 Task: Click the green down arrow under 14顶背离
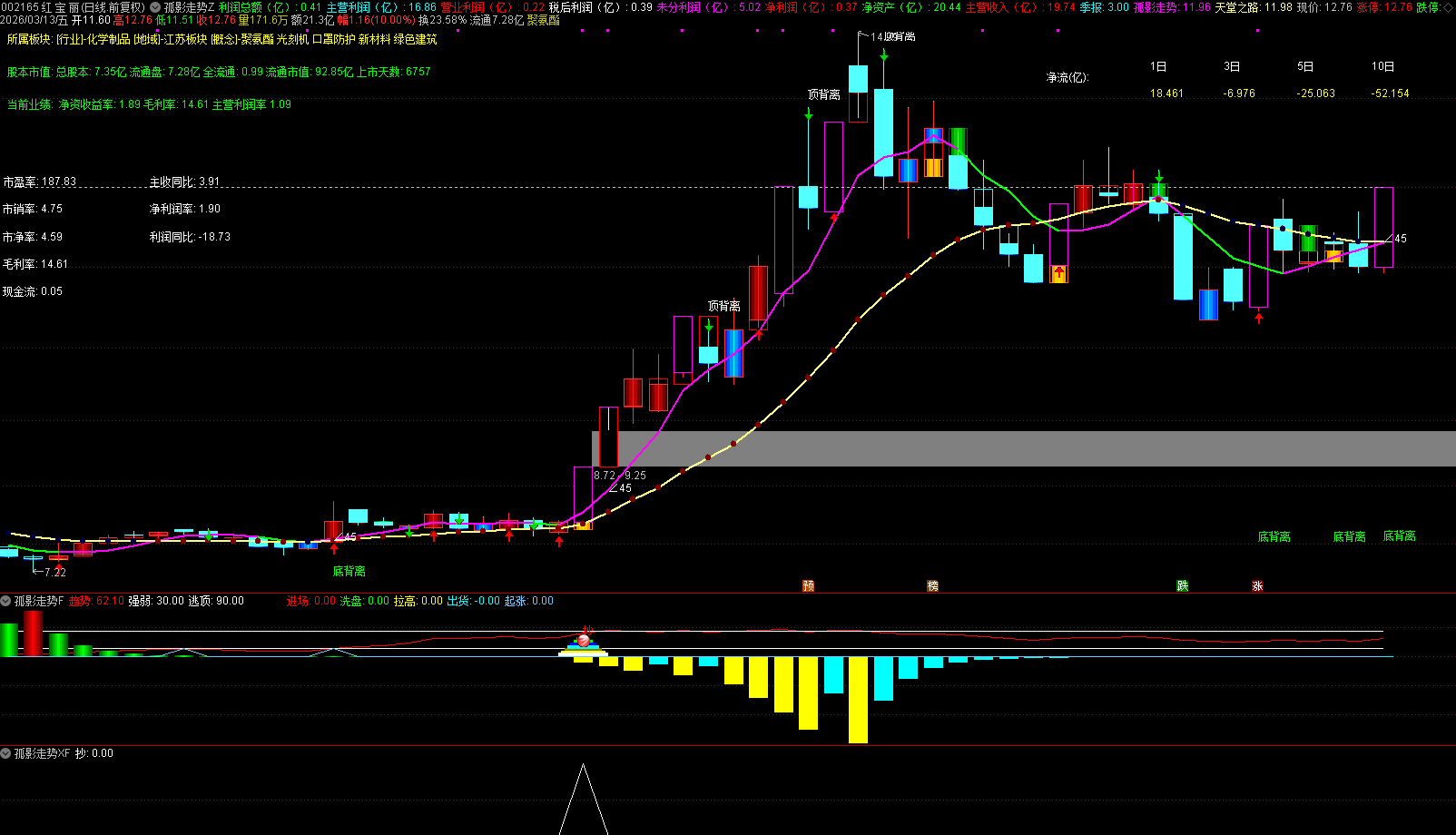(883, 54)
